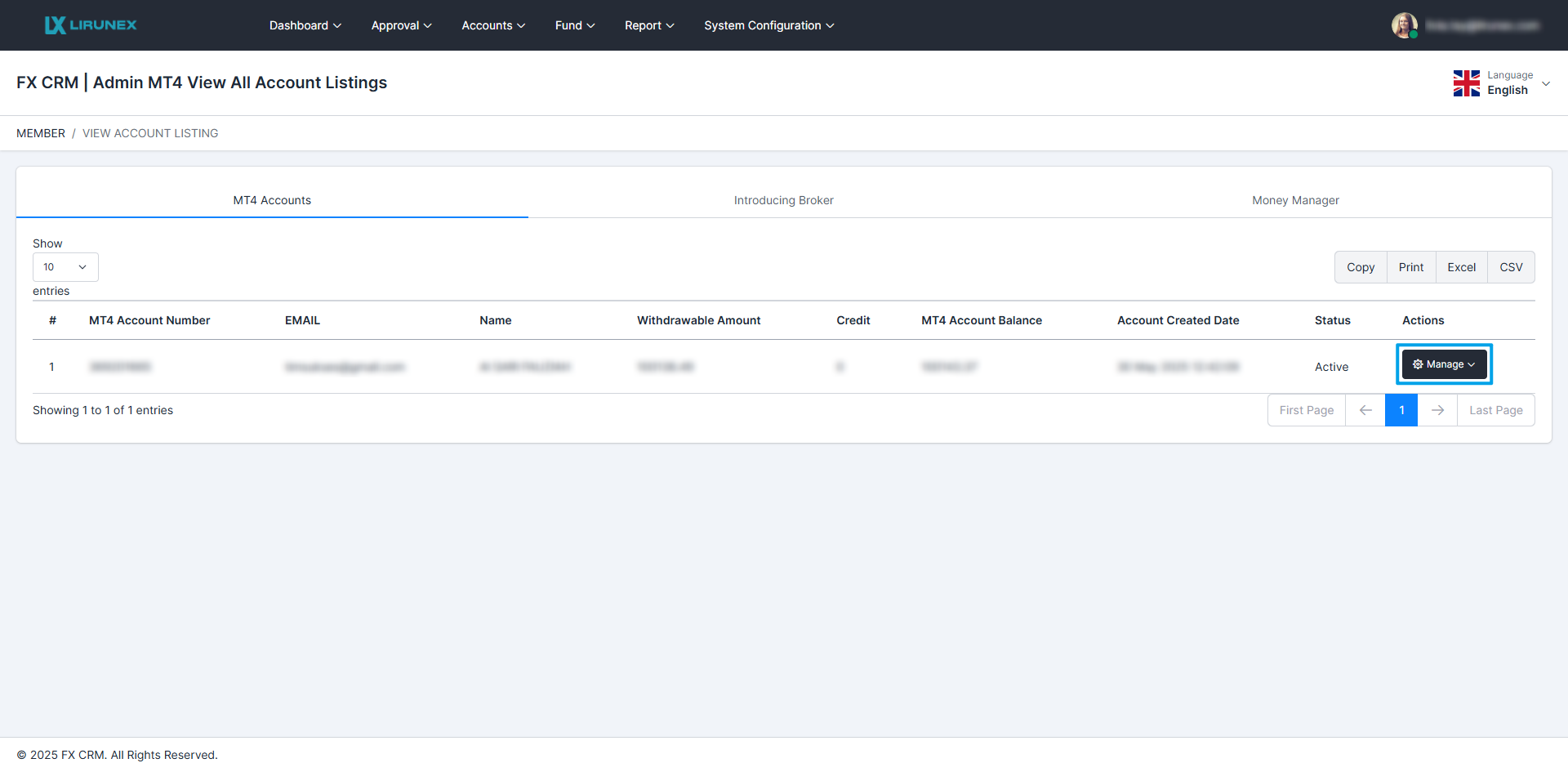Image resolution: width=1568 pixels, height=772 pixels.
Task: Open the Dashboard menu
Action: coord(305,25)
